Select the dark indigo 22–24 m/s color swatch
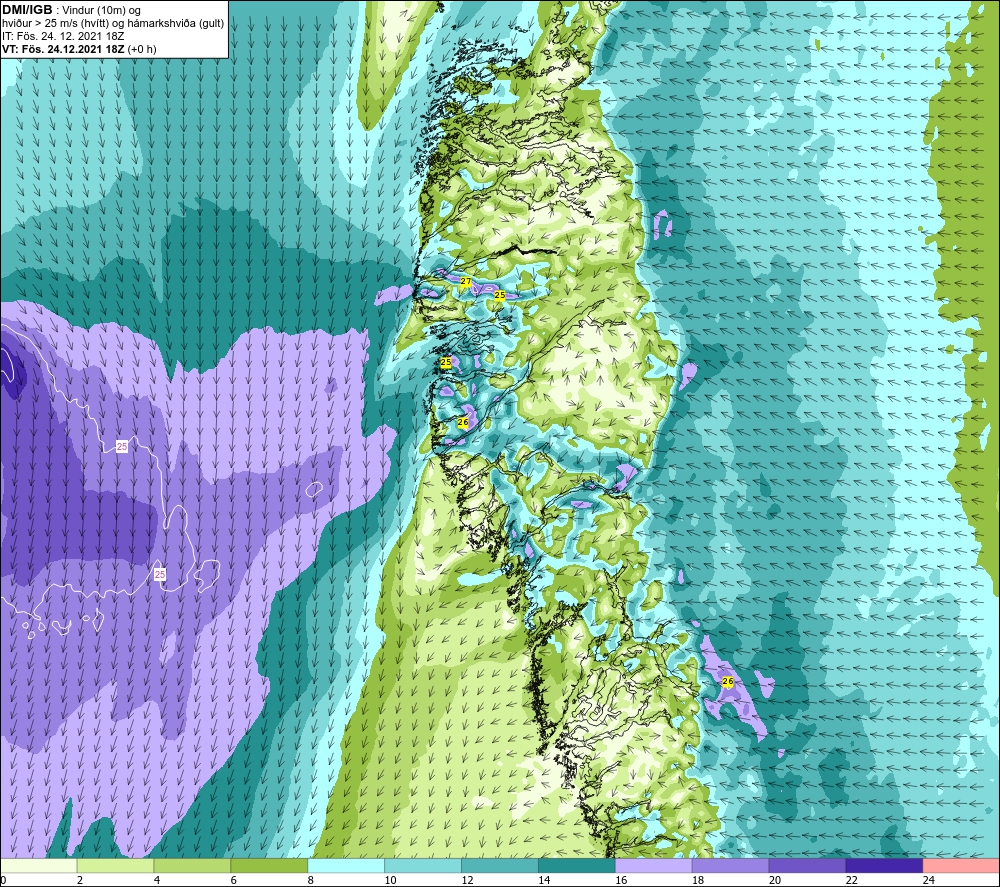Viewport: 1000px width, 887px height. 884,865
